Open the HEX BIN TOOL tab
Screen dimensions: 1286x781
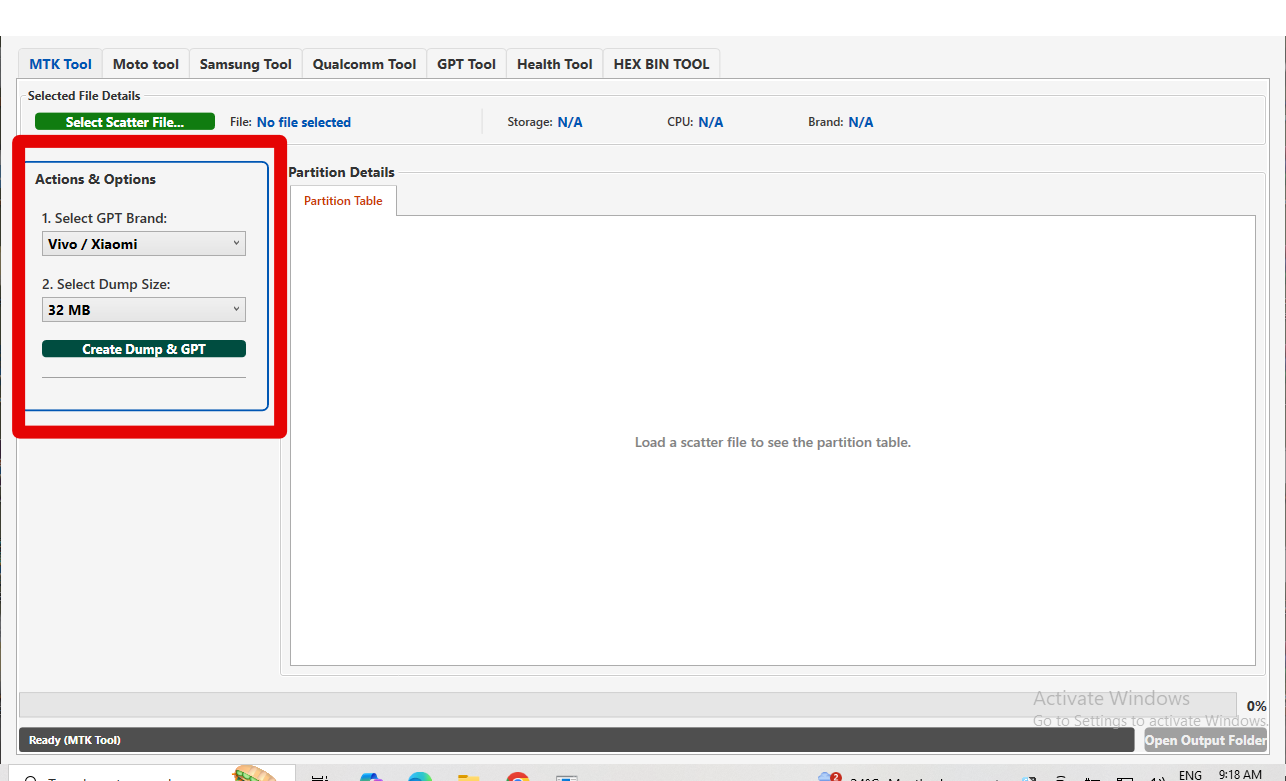661,64
